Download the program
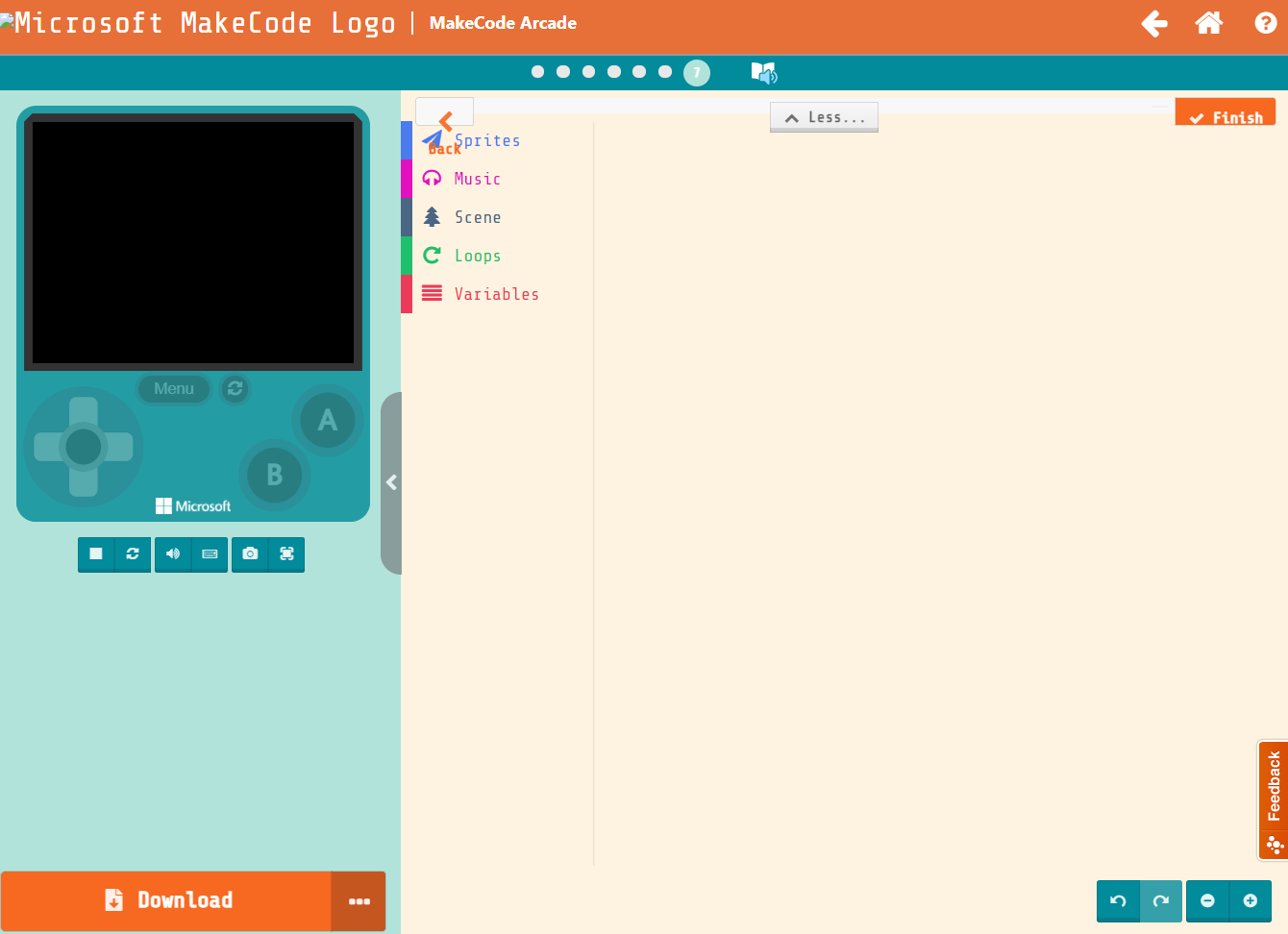 (x=169, y=900)
